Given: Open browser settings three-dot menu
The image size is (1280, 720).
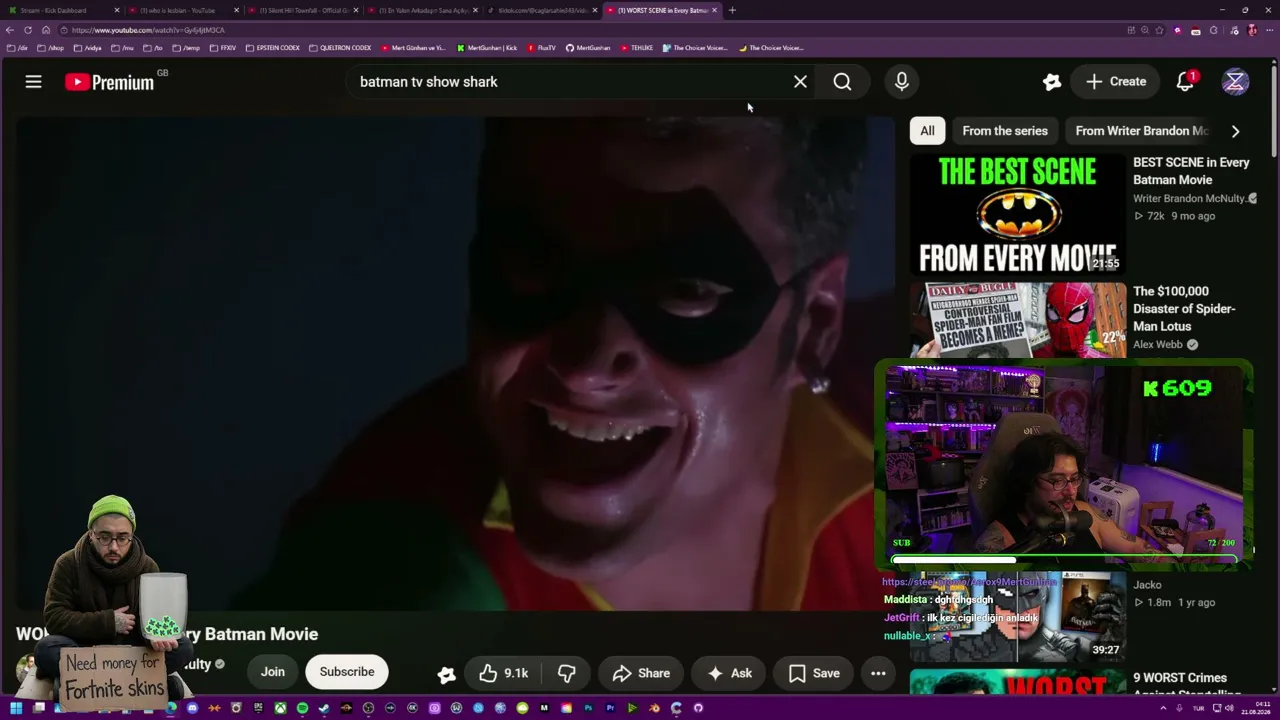Looking at the screenshot, I should click(1269, 30).
